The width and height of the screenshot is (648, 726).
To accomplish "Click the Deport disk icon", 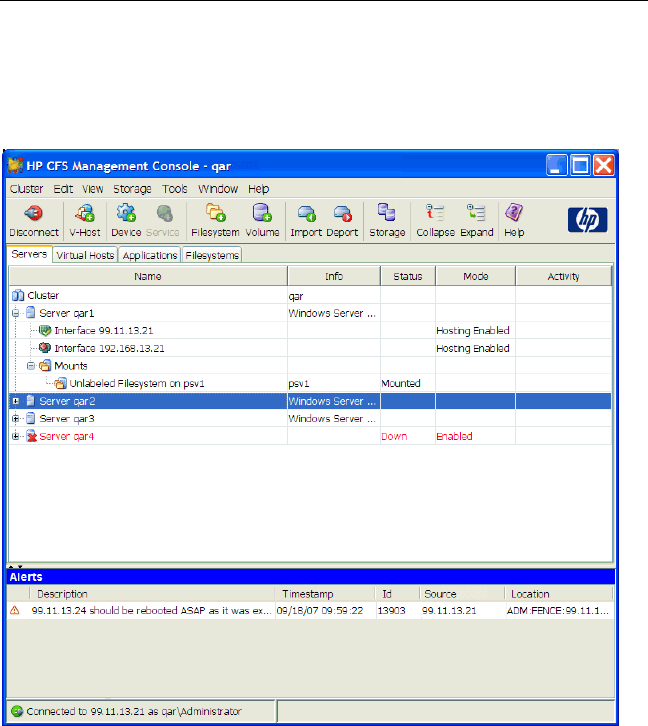I will click(x=343, y=213).
